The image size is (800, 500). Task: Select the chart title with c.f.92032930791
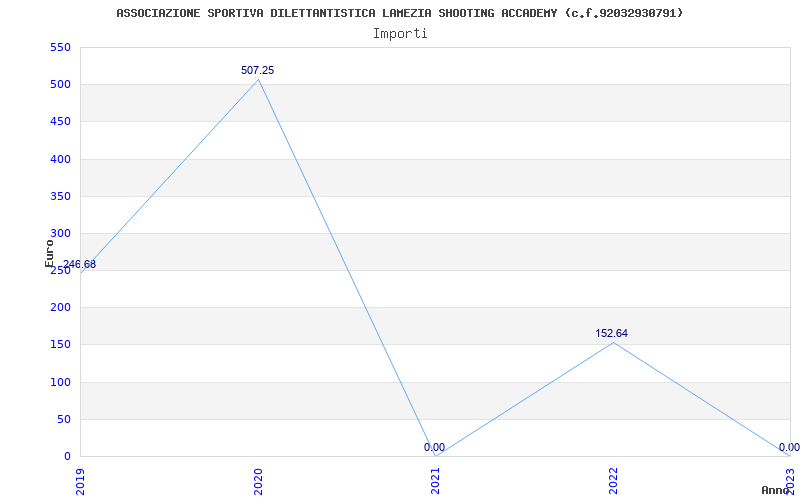pos(399,13)
